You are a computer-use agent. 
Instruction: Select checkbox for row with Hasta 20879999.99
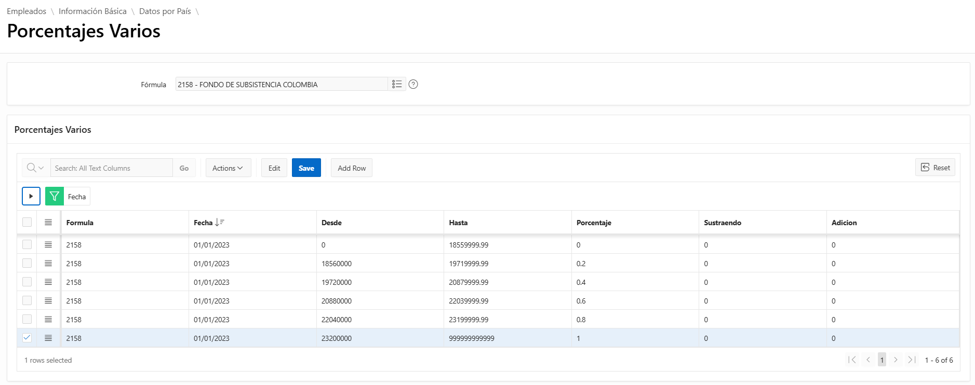(x=27, y=282)
